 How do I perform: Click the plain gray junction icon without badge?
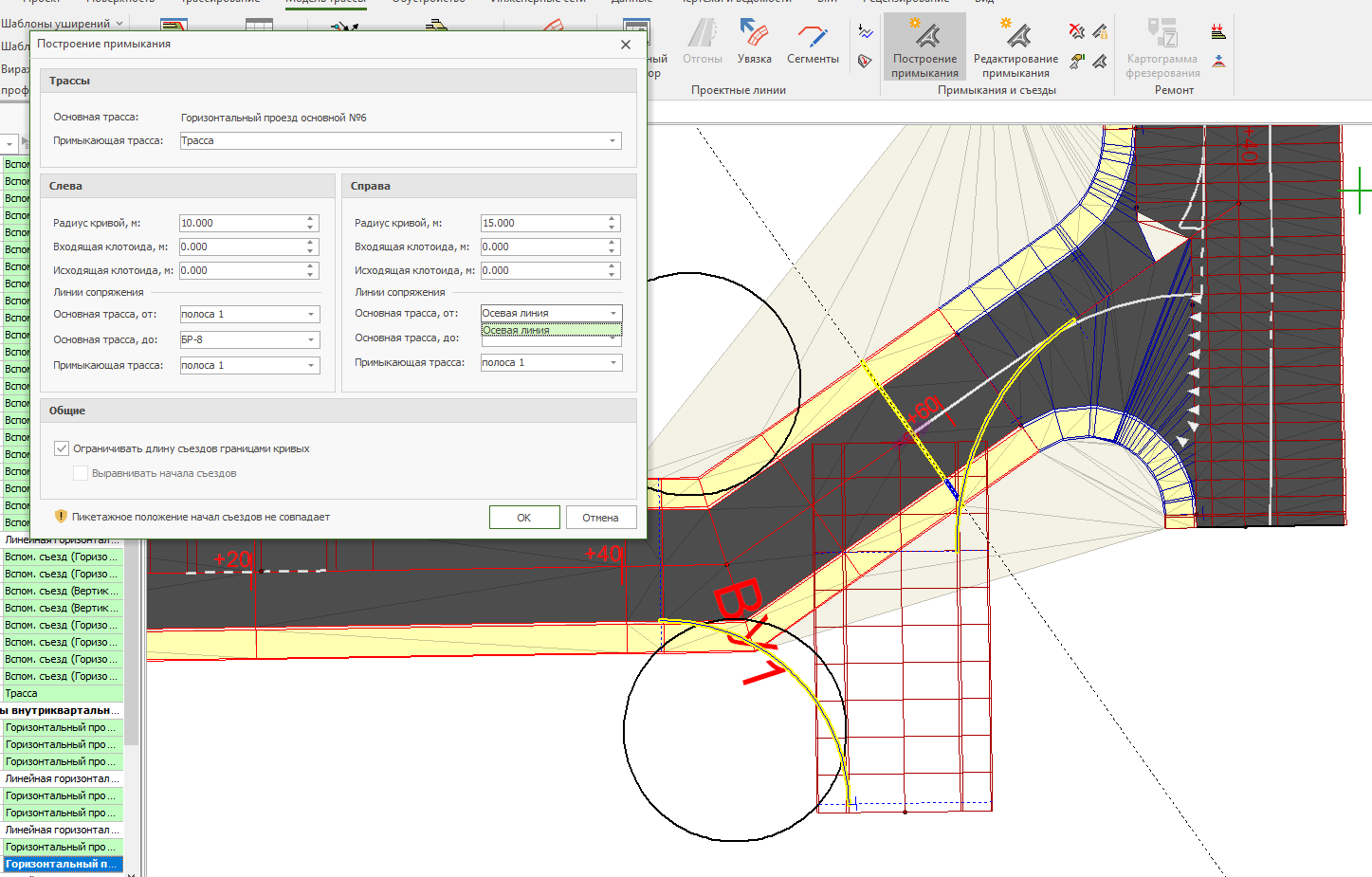(x=1100, y=62)
